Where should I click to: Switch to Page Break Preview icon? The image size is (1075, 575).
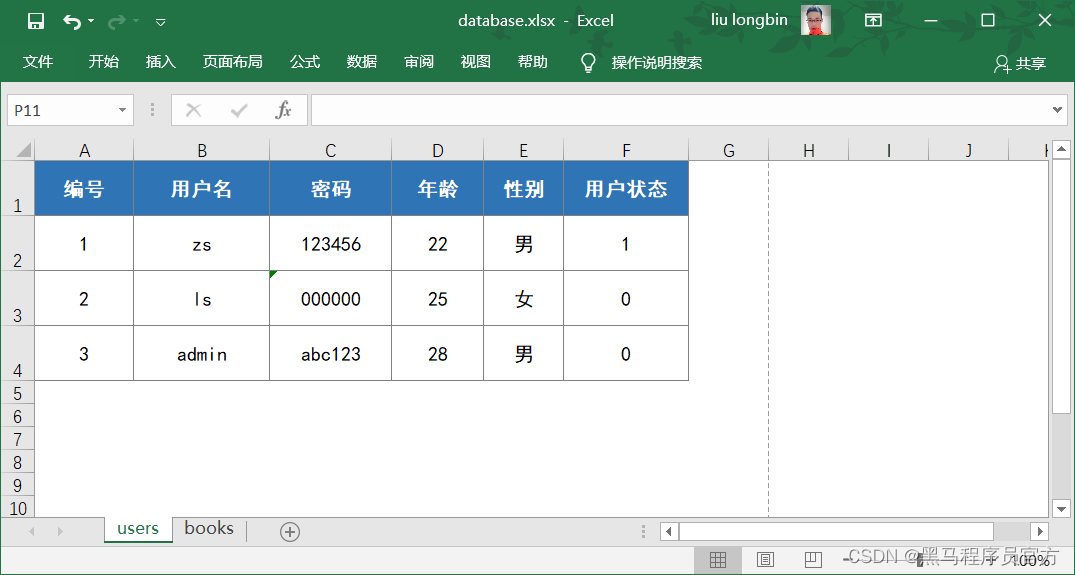[x=813, y=560]
